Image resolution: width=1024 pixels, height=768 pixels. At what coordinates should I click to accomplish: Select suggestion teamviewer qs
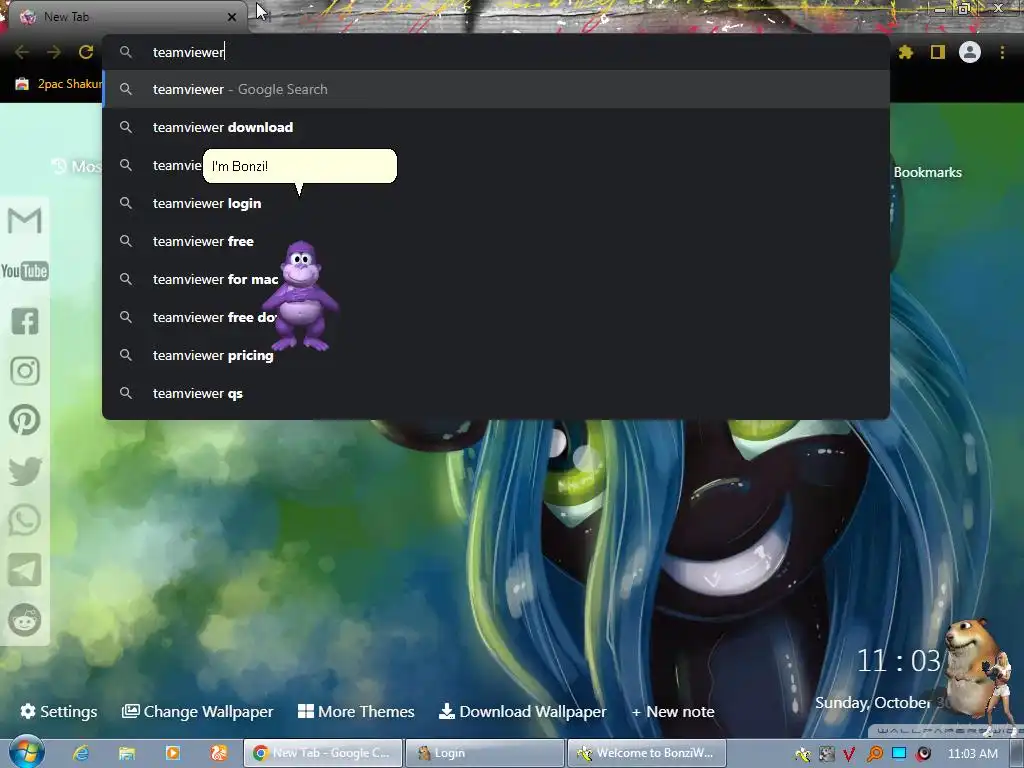(496, 393)
